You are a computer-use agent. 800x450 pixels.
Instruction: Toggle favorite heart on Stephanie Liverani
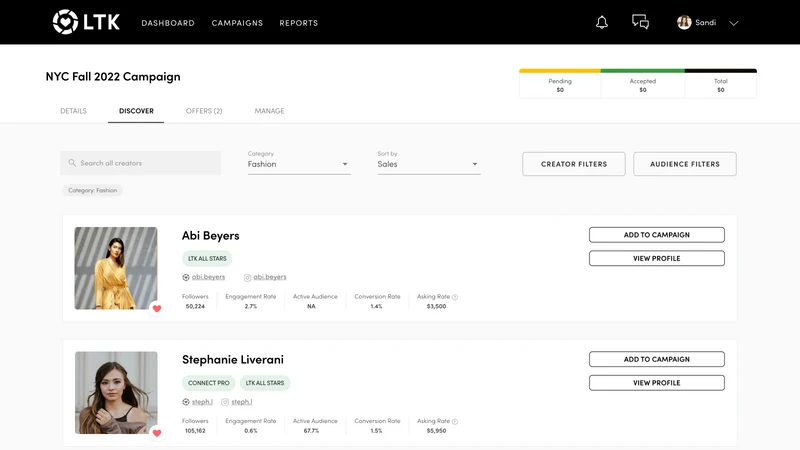click(x=157, y=433)
